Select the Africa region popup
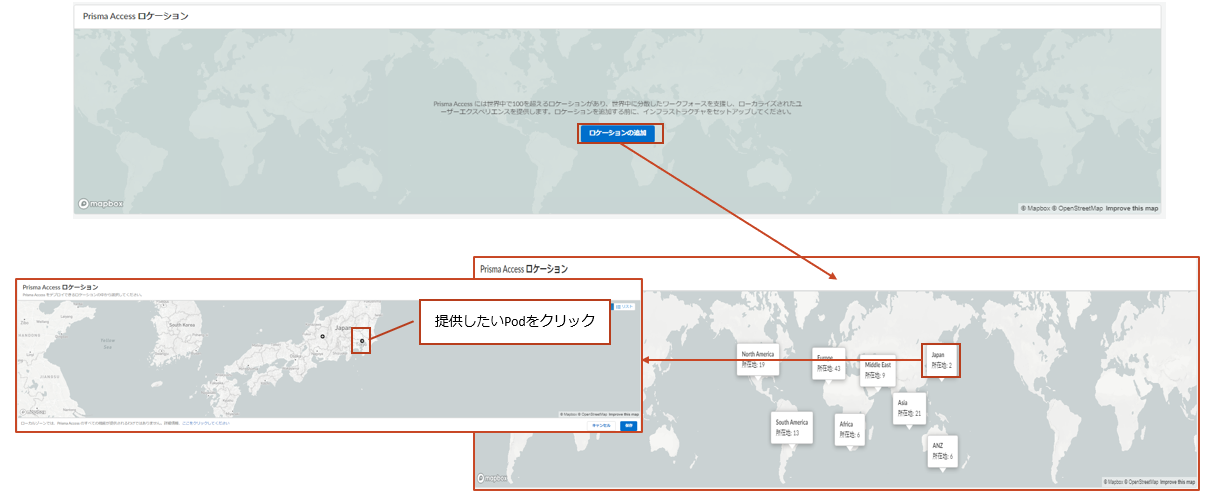Image resolution: width=1209 pixels, height=498 pixels. click(849, 430)
